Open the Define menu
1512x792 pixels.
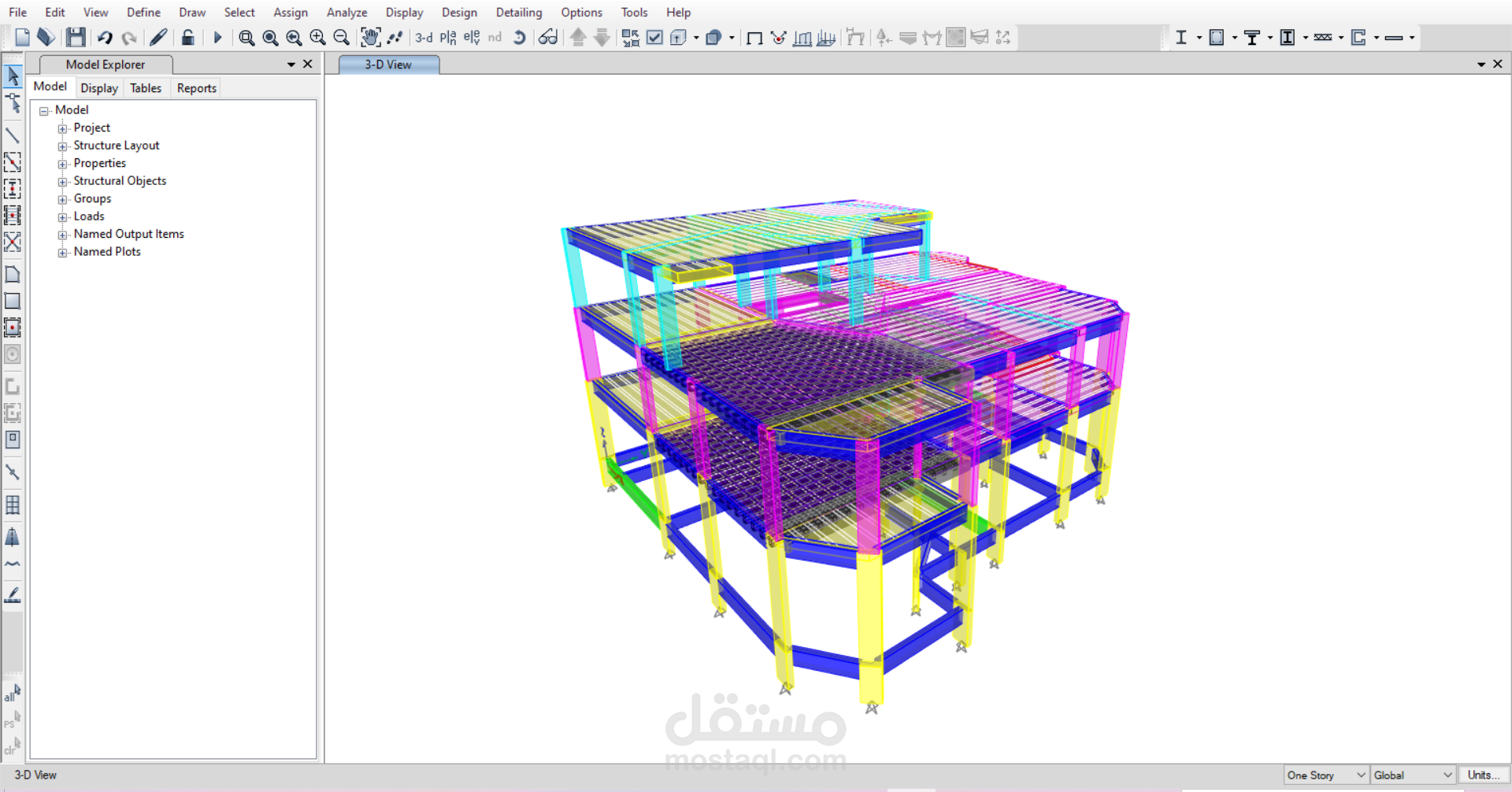point(143,13)
